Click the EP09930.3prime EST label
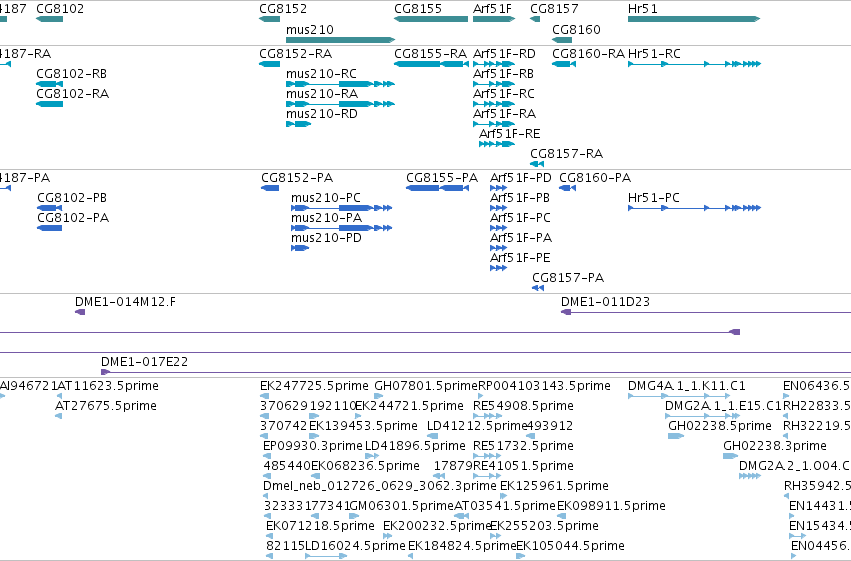The image size is (851, 561). tap(313, 447)
